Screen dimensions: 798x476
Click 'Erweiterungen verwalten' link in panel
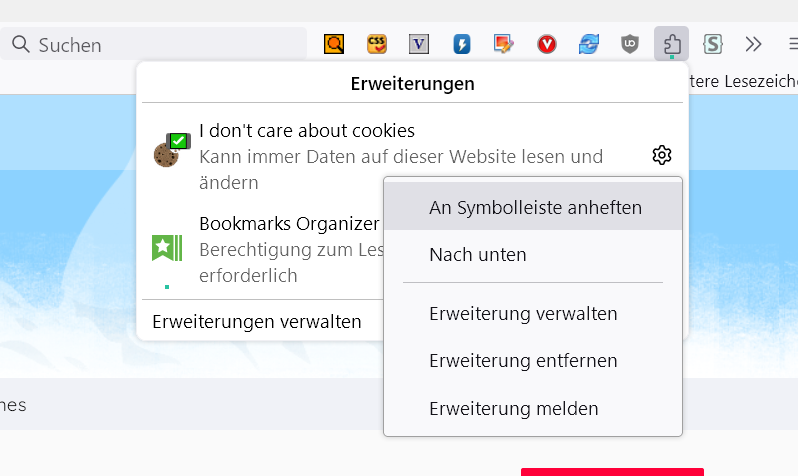(x=257, y=322)
